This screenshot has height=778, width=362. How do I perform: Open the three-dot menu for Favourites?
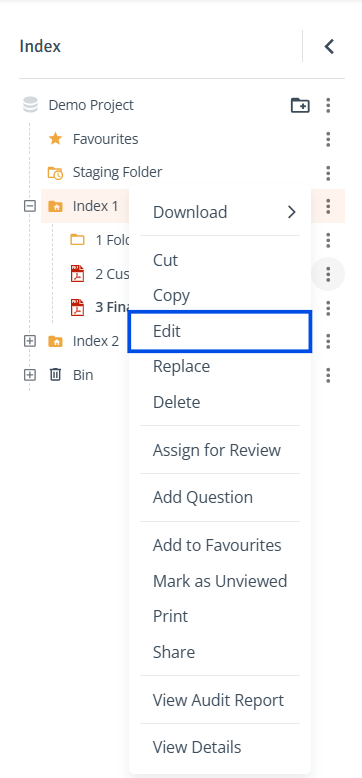(328, 139)
